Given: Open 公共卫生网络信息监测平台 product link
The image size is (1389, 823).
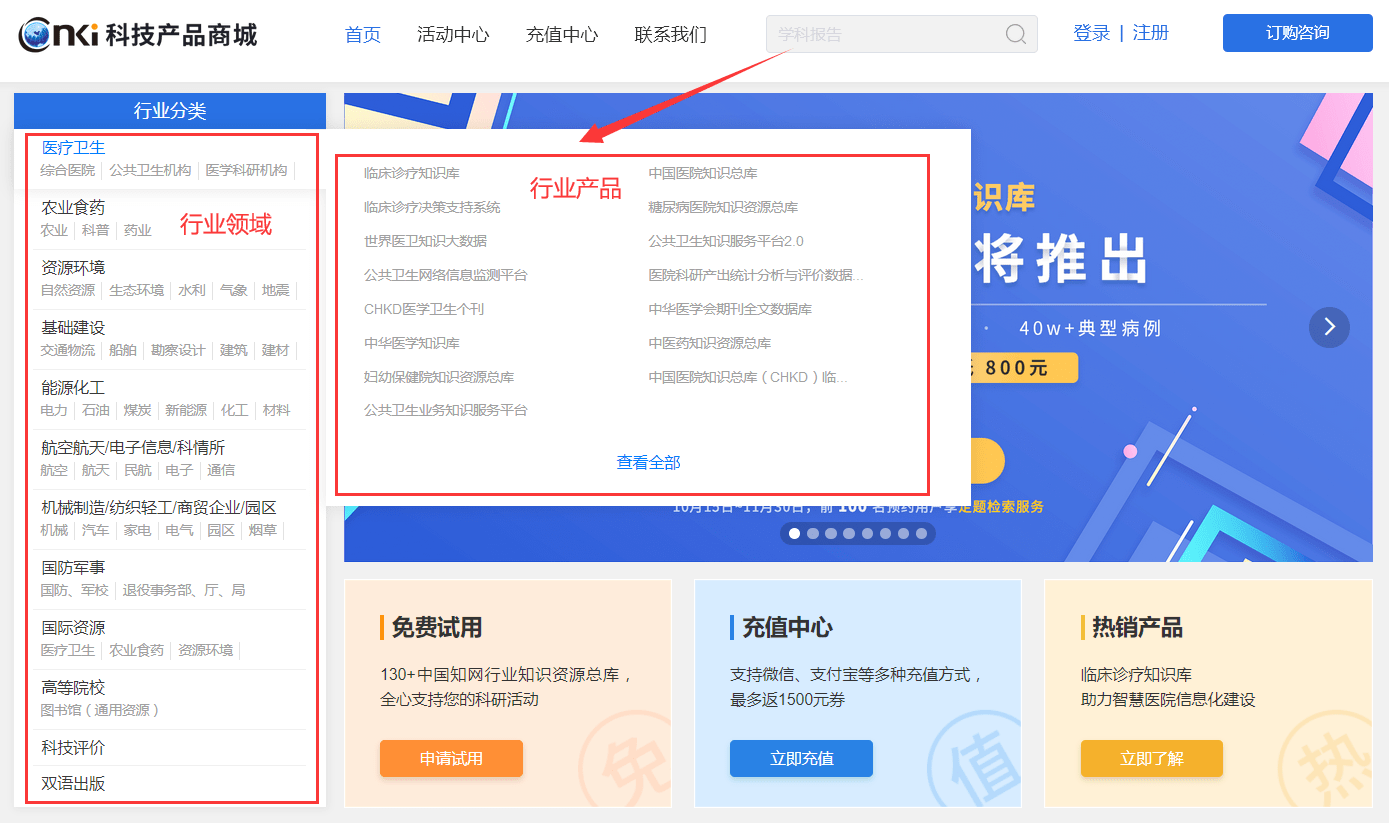Looking at the screenshot, I should [x=445, y=275].
